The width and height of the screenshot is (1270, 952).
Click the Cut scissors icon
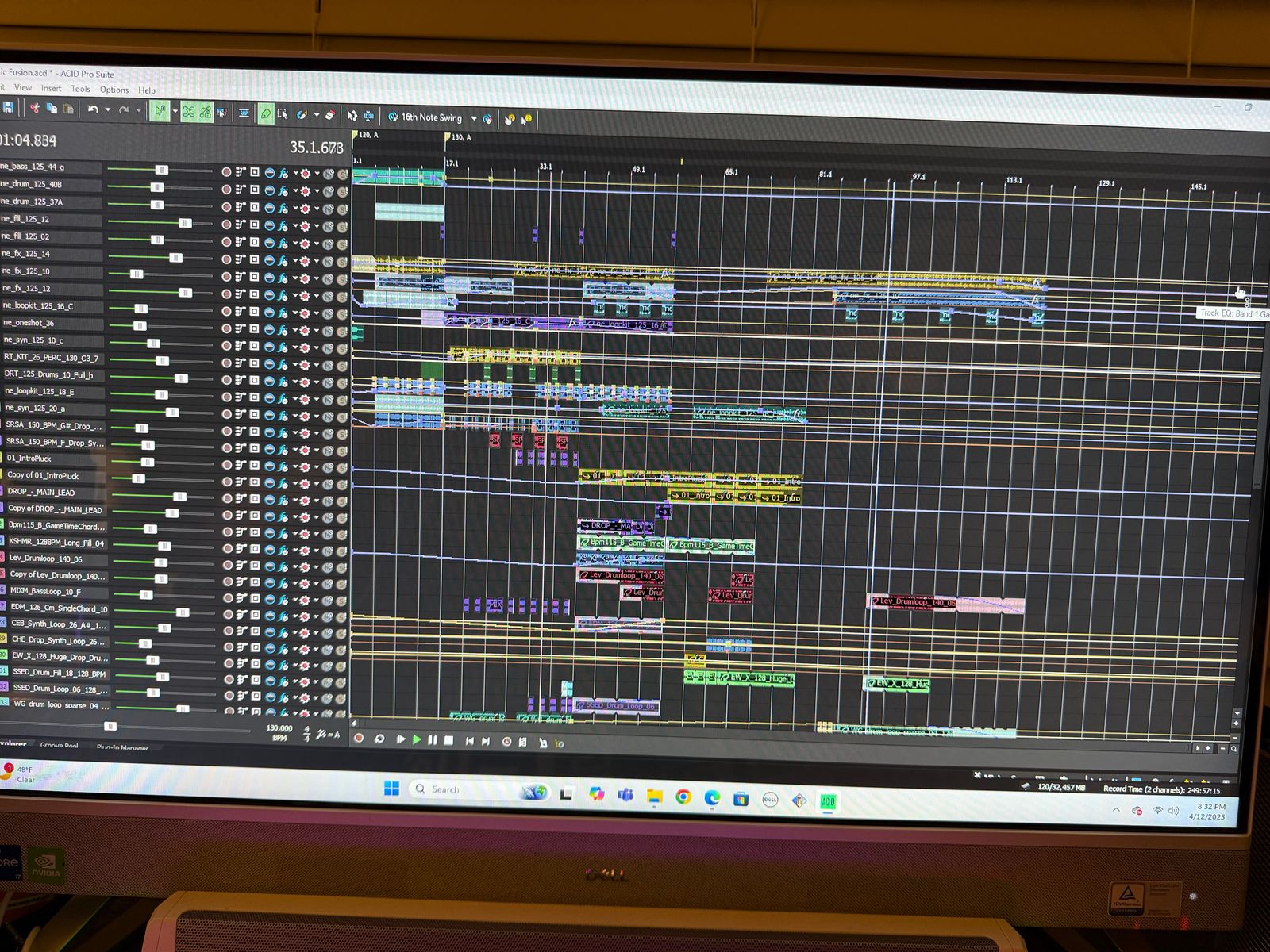[34, 108]
